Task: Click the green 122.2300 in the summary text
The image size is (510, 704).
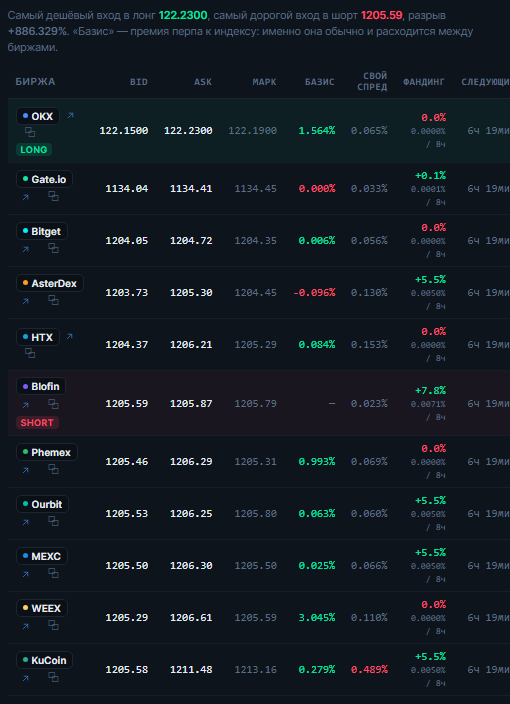Action: click(183, 15)
